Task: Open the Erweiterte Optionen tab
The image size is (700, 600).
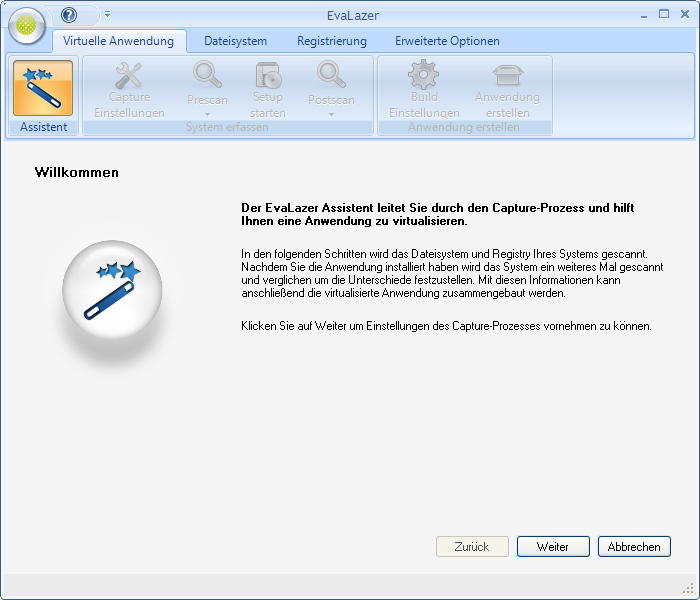Action: pyautogui.click(x=447, y=41)
